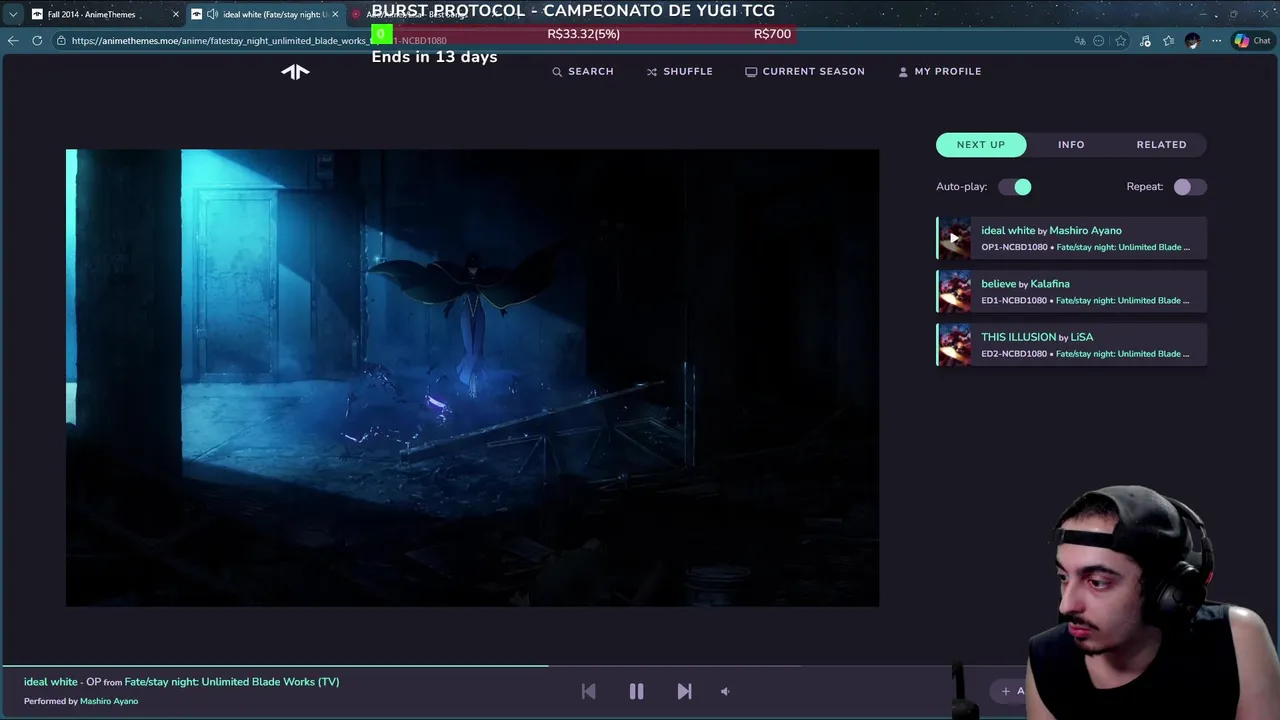Open THIS ILLUSION thumbnail in playlist
This screenshot has width=1280, height=720.
tap(954, 345)
